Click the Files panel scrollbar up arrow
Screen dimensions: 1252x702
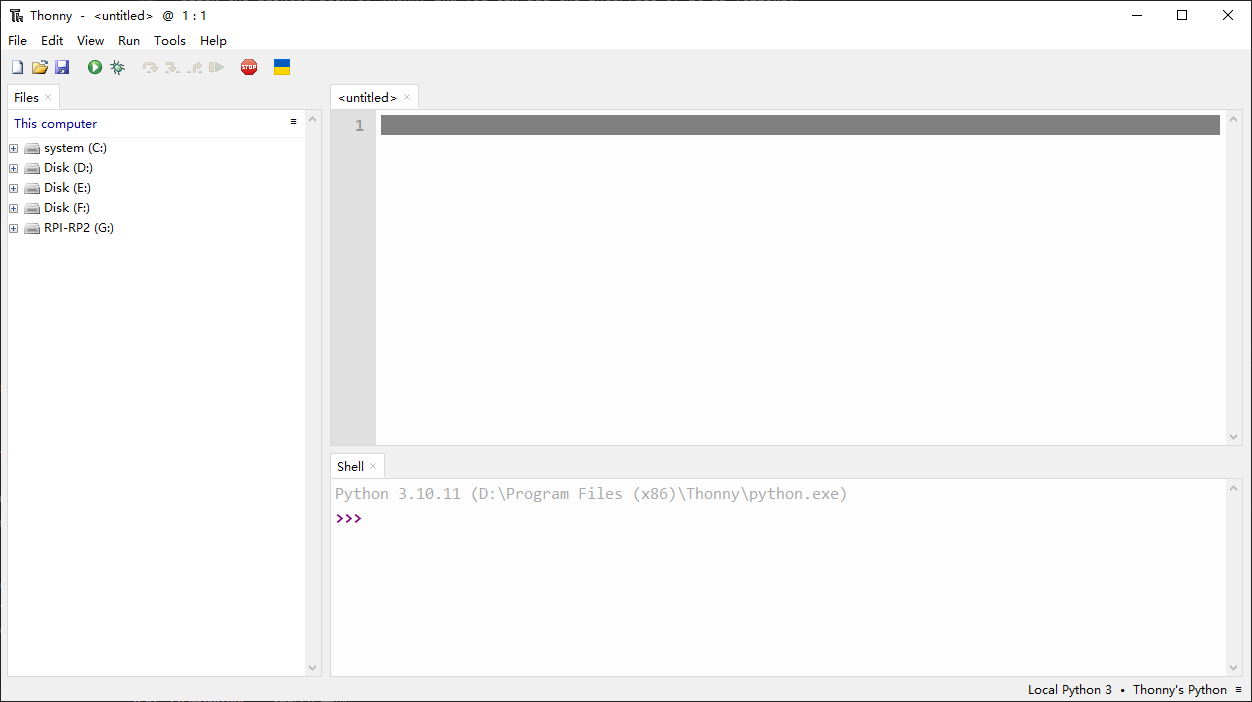[x=312, y=118]
